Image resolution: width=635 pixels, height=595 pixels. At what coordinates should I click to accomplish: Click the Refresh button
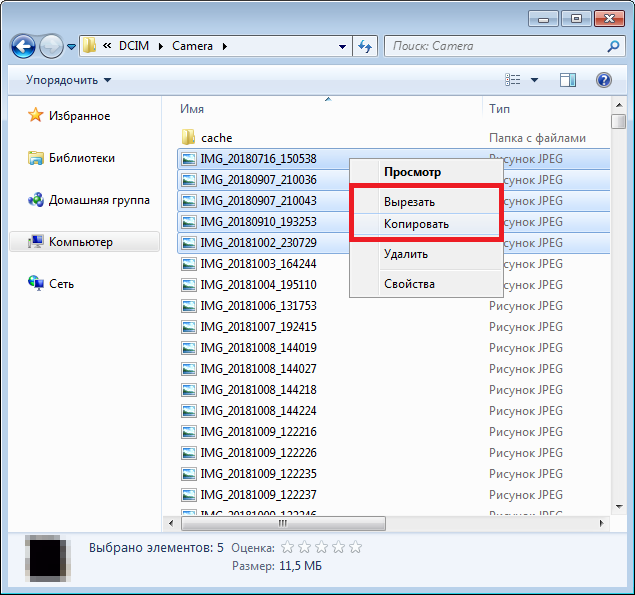365,47
